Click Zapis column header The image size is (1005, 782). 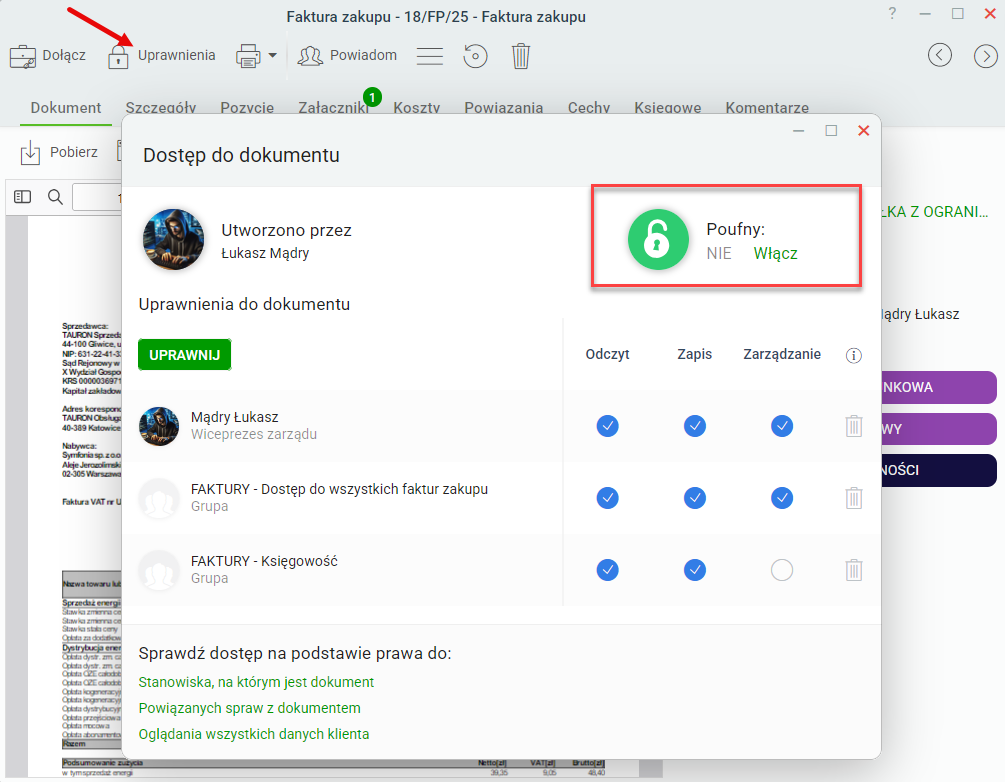point(695,354)
